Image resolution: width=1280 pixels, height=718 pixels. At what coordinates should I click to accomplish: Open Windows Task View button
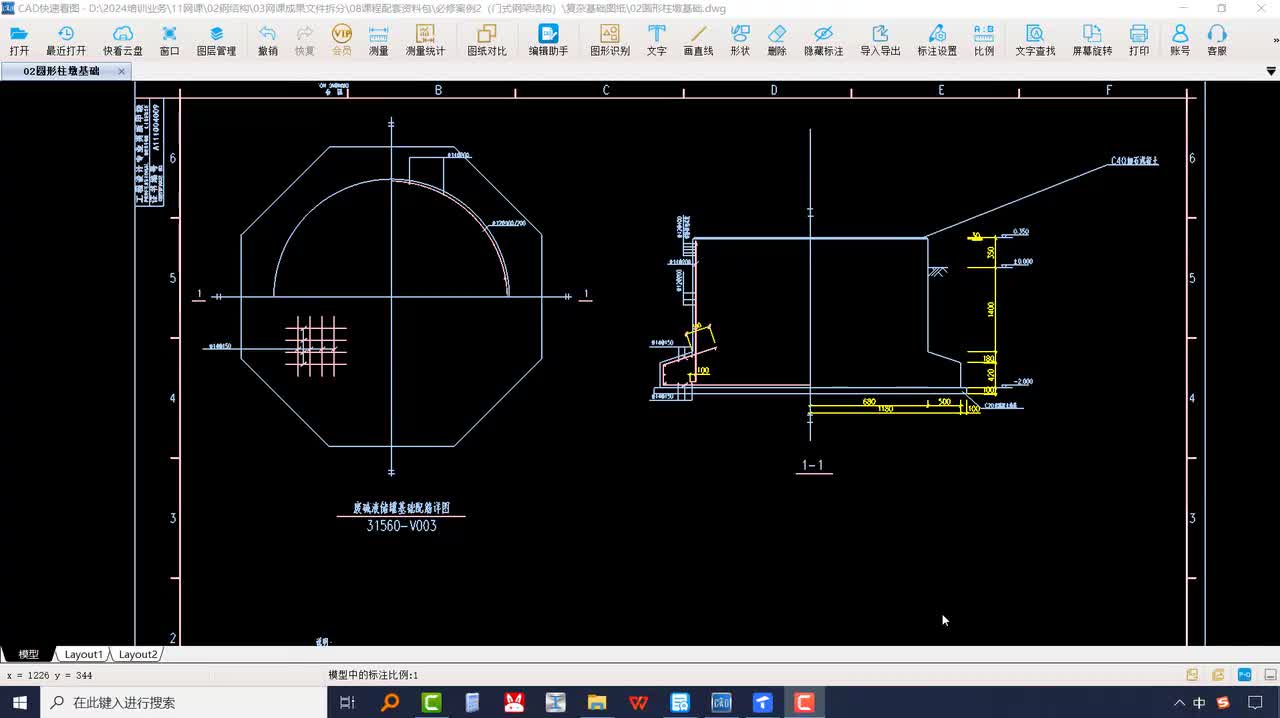(x=347, y=702)
